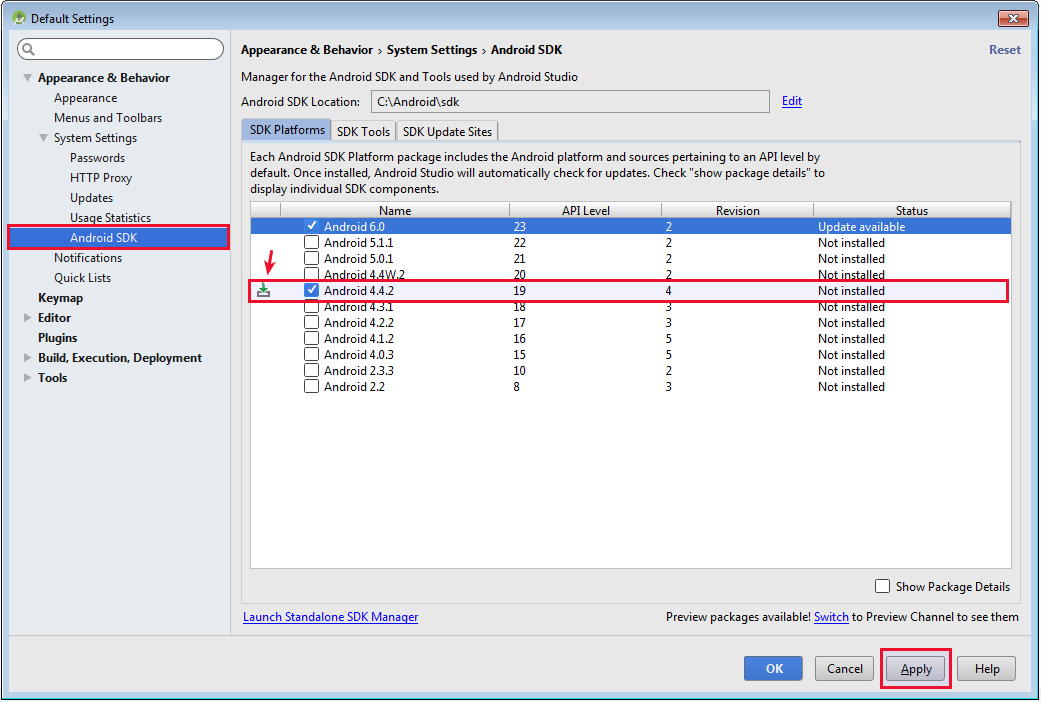The width and height of the screenshot is (1041, 702).
Task: Focus the settings search field
Action: (x=120, y=49)
